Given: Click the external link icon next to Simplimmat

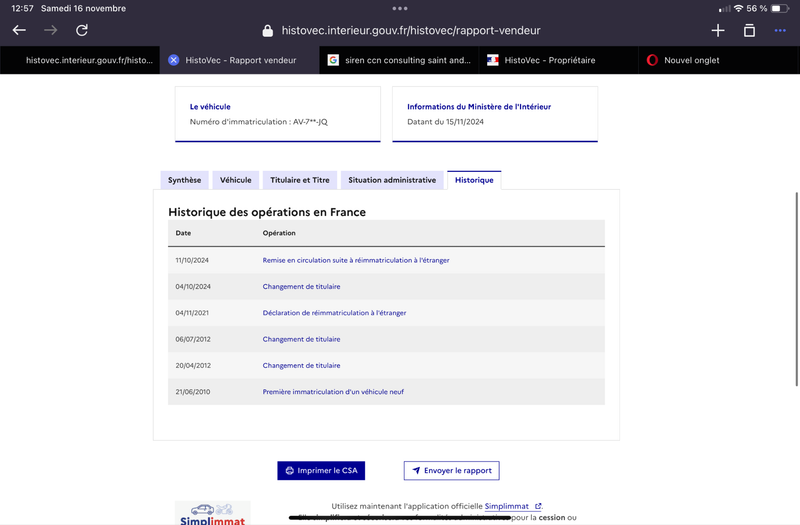Looking at the screenshot, I should tap(538, 506).
